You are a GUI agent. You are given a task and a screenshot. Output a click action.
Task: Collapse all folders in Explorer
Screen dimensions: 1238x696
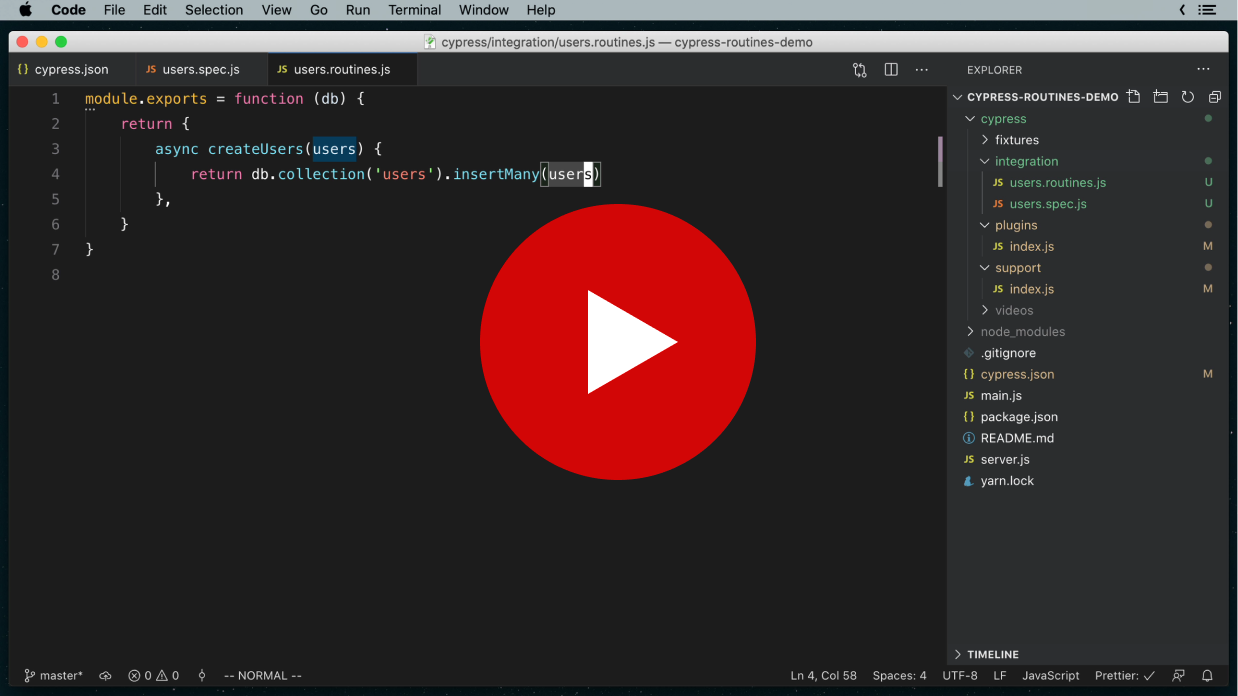point(1215,97)
